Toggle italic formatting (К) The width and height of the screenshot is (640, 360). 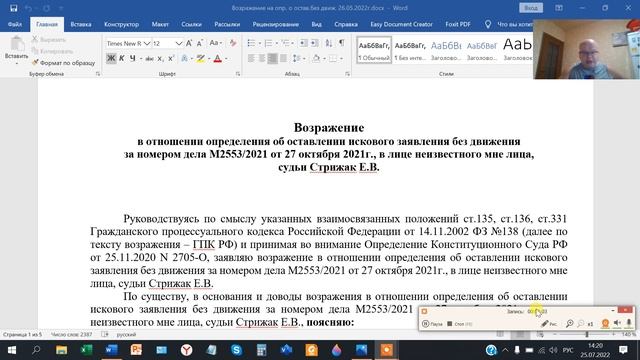122,58
